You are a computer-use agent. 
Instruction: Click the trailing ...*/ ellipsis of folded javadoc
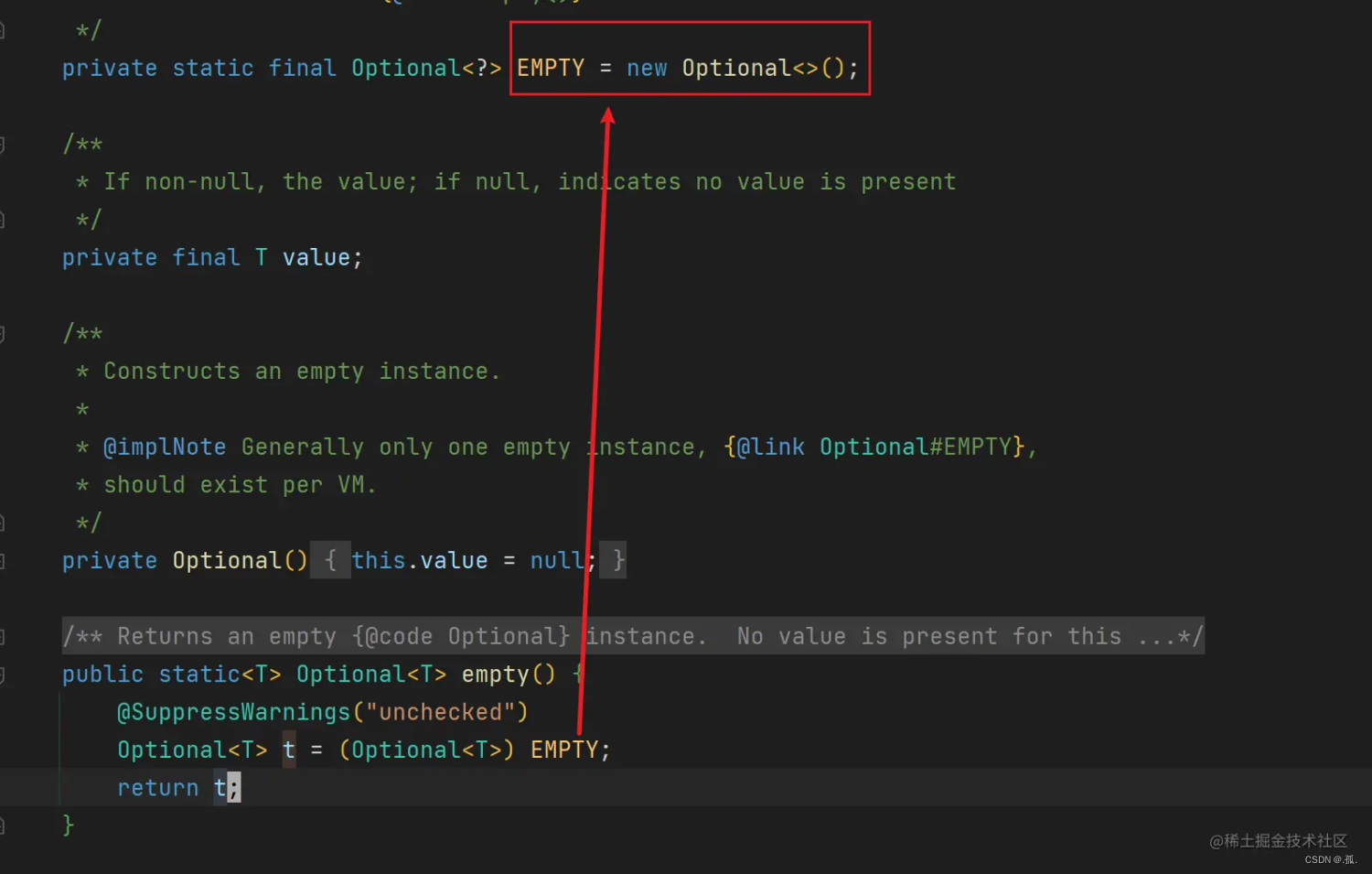point(1171,636)
